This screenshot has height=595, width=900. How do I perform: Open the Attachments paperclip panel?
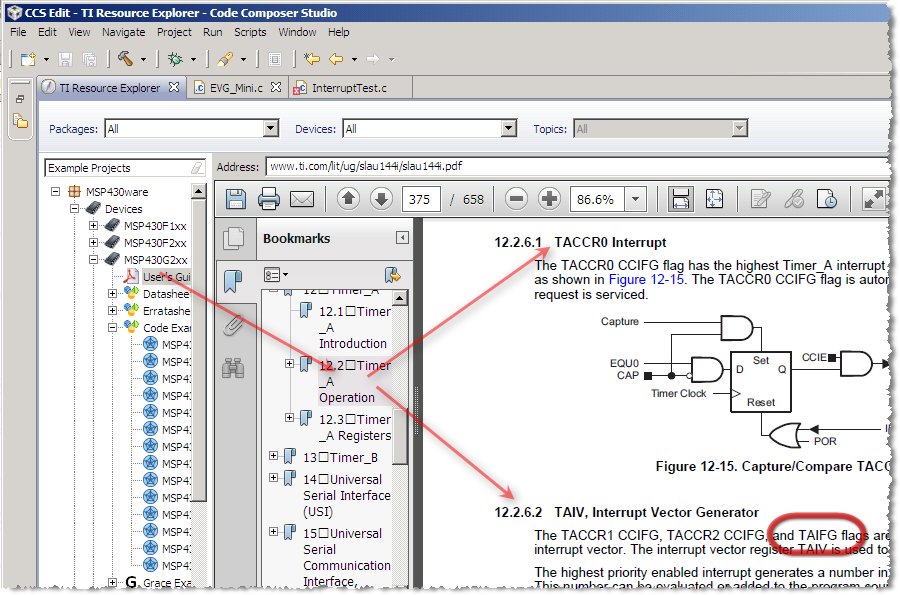233,325
